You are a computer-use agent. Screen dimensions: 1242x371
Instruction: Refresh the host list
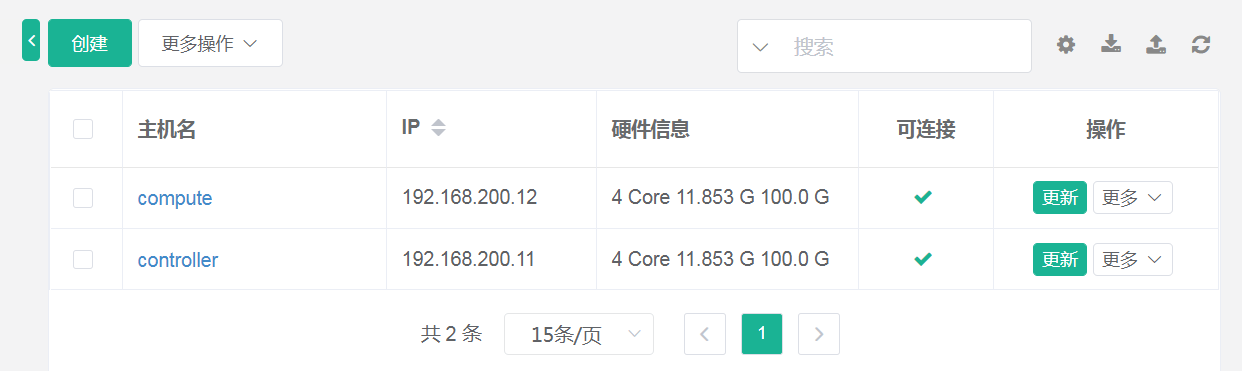click(x=1201, y=44)
